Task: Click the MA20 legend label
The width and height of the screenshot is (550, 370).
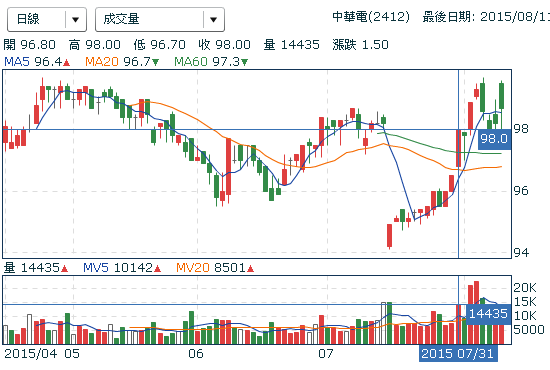Action: point(102,62)
